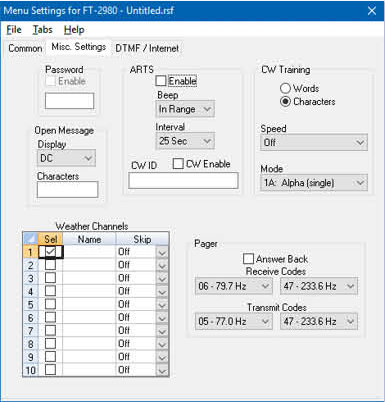Check Sel for weather channel 4
The width and height of the screenshot is (385, 402).
[50, 291]
